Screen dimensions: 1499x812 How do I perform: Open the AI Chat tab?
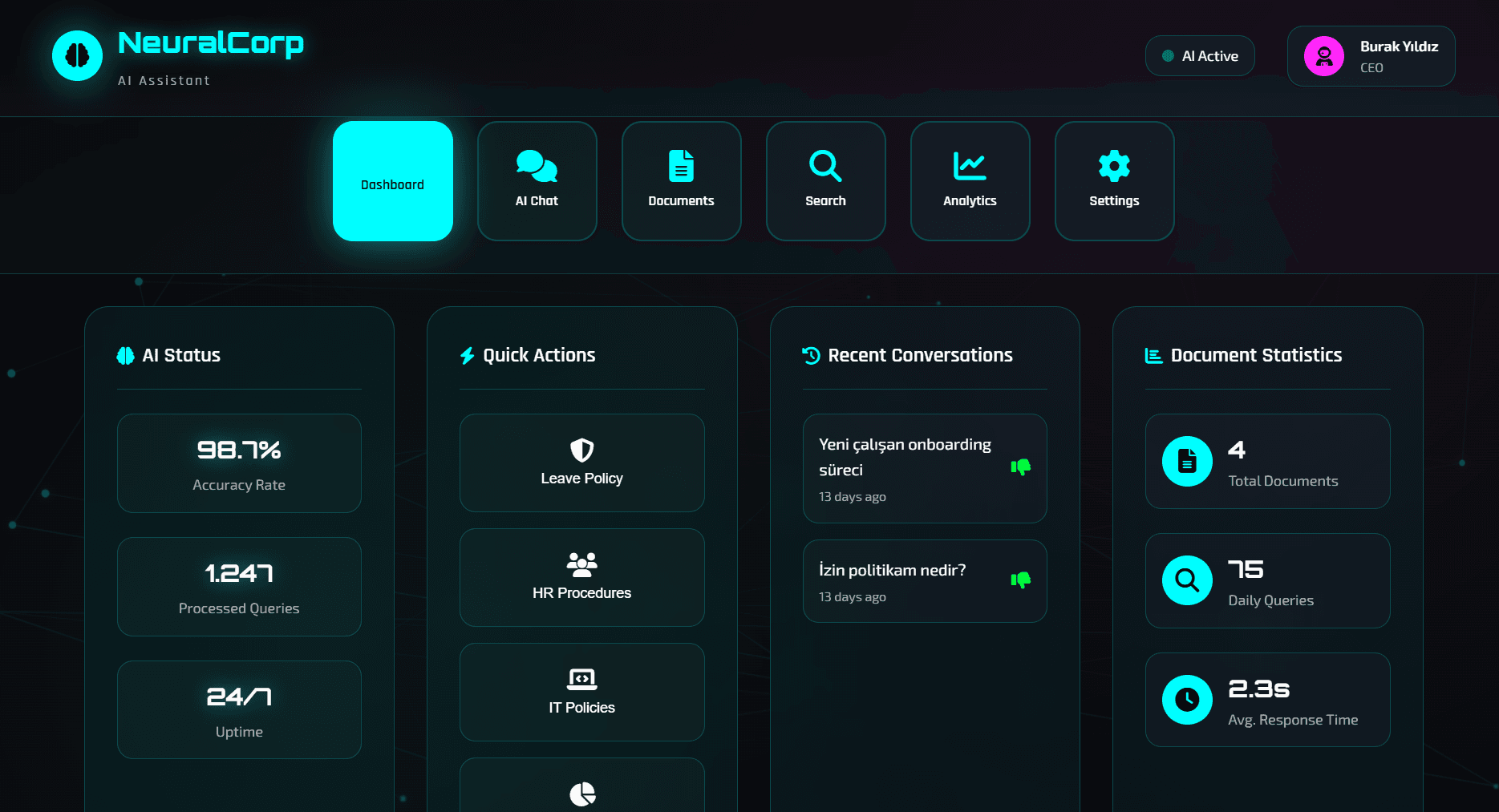coord(537,180)
